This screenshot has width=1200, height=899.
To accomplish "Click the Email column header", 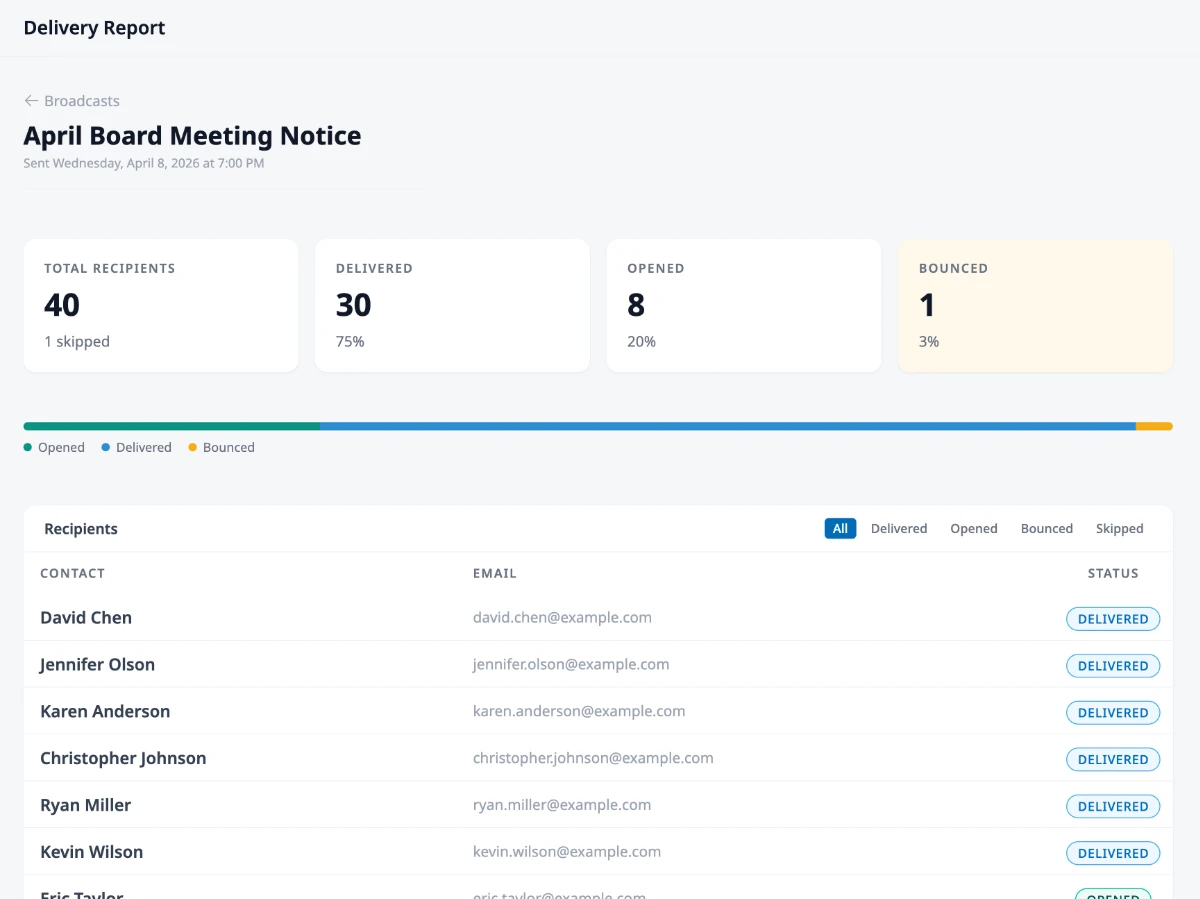I will (x=495, y=573).
